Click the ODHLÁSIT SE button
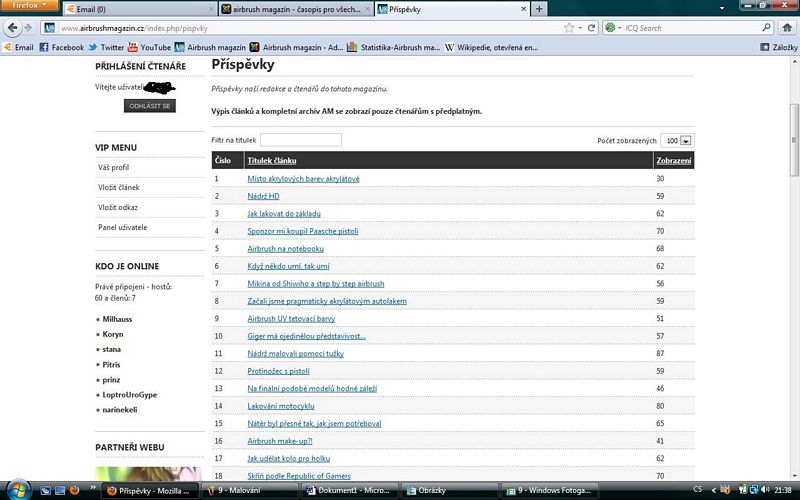The image size is (800, 500). pos(150,106)
